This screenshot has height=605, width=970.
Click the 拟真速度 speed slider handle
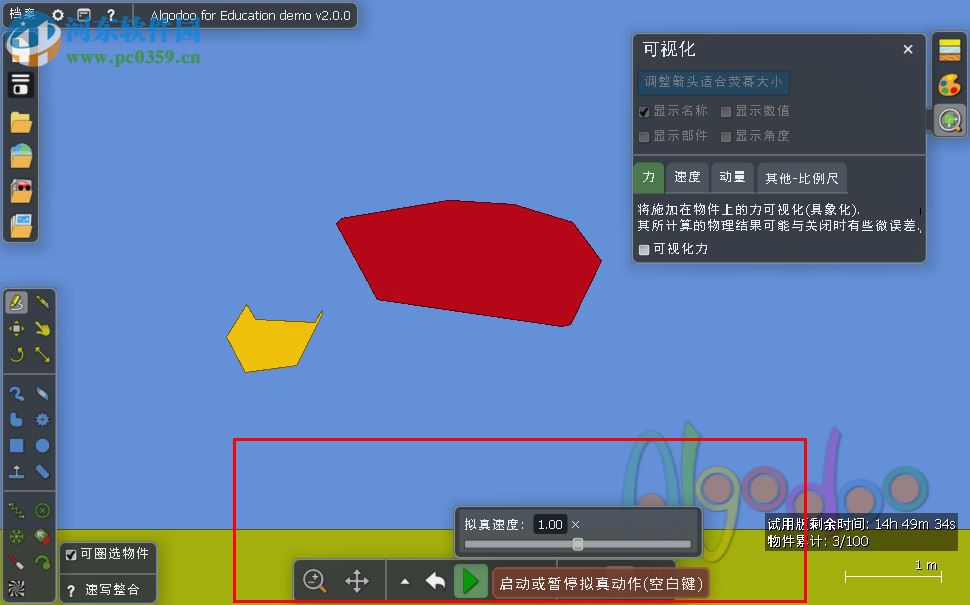pos(578,545)
